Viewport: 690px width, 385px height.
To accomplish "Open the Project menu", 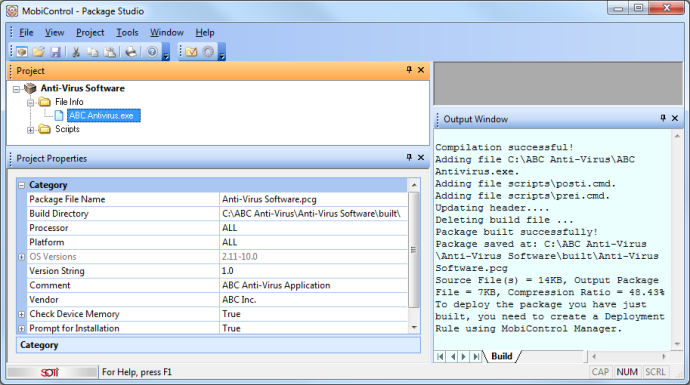I will click(x=90, y=33).
